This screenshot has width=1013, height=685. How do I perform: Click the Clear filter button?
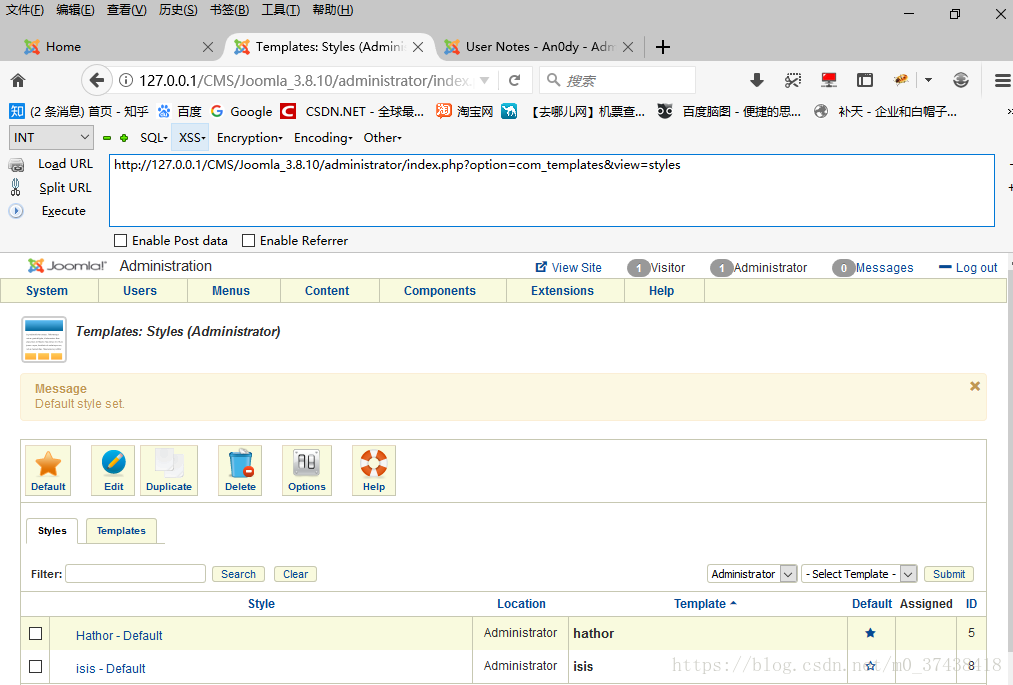point(295,574)
